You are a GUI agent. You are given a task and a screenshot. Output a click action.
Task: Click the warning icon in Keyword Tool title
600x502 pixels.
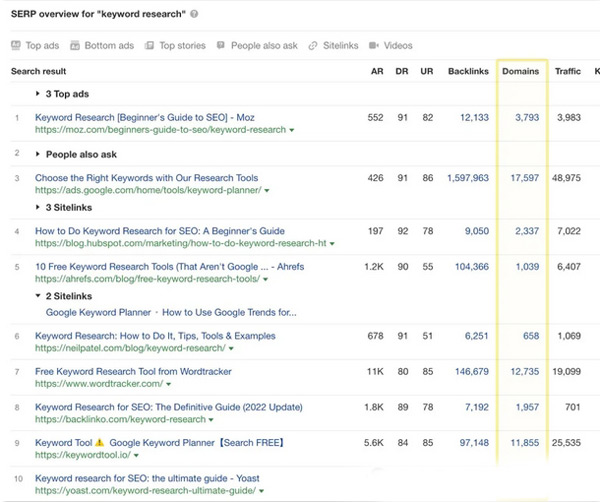(x=100, y=443)
